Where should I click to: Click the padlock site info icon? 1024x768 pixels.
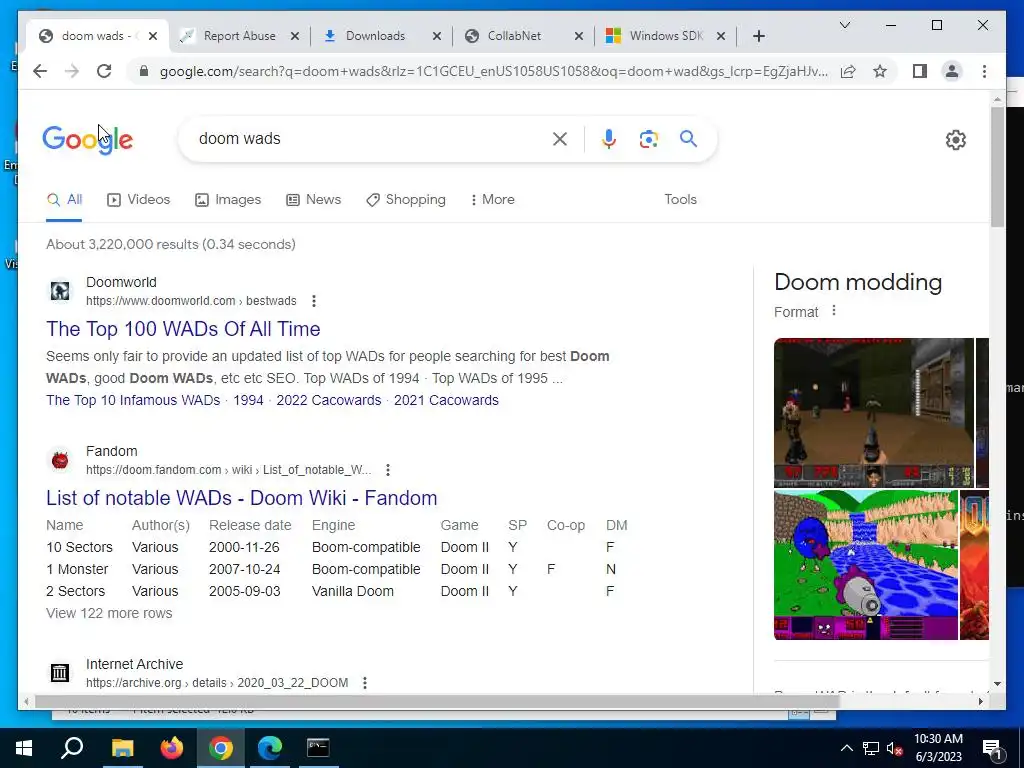144,71
